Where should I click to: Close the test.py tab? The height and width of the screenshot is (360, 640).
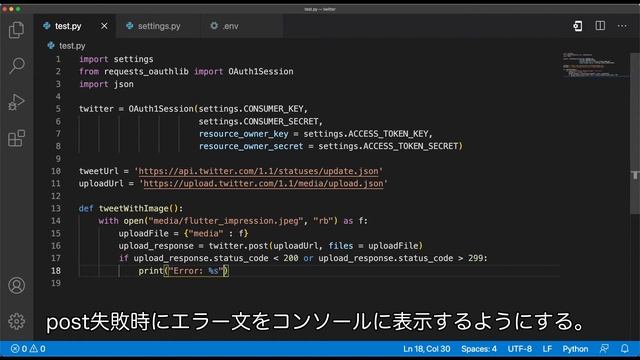(104, 26)
